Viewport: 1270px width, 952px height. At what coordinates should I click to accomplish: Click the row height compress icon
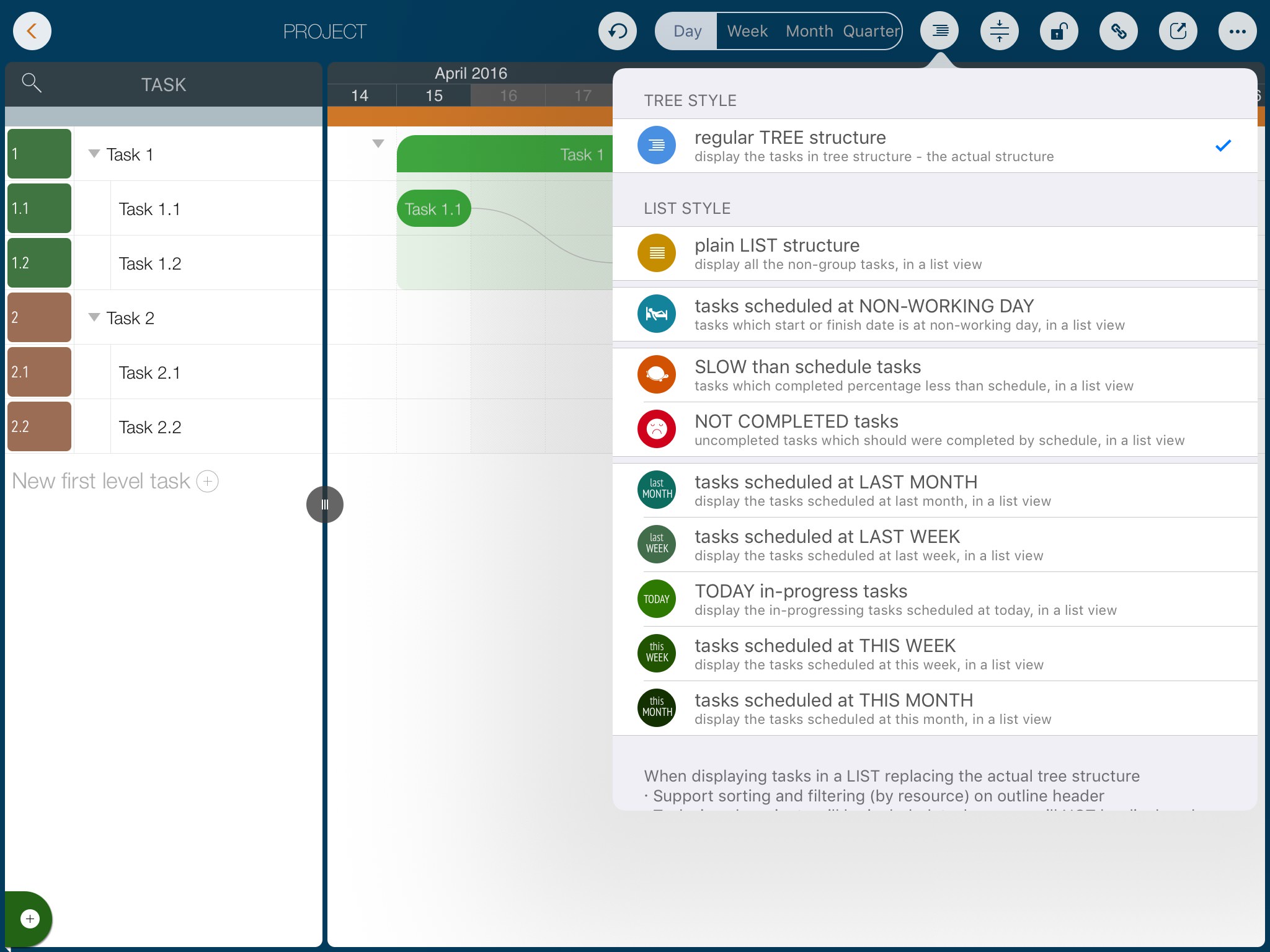coord(999,31)
